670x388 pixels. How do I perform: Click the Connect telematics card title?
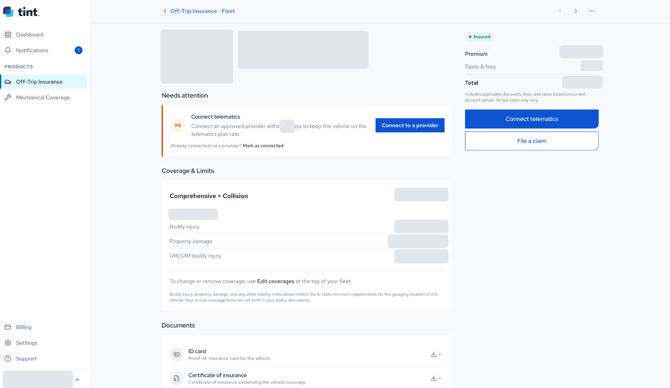(215, 117)
